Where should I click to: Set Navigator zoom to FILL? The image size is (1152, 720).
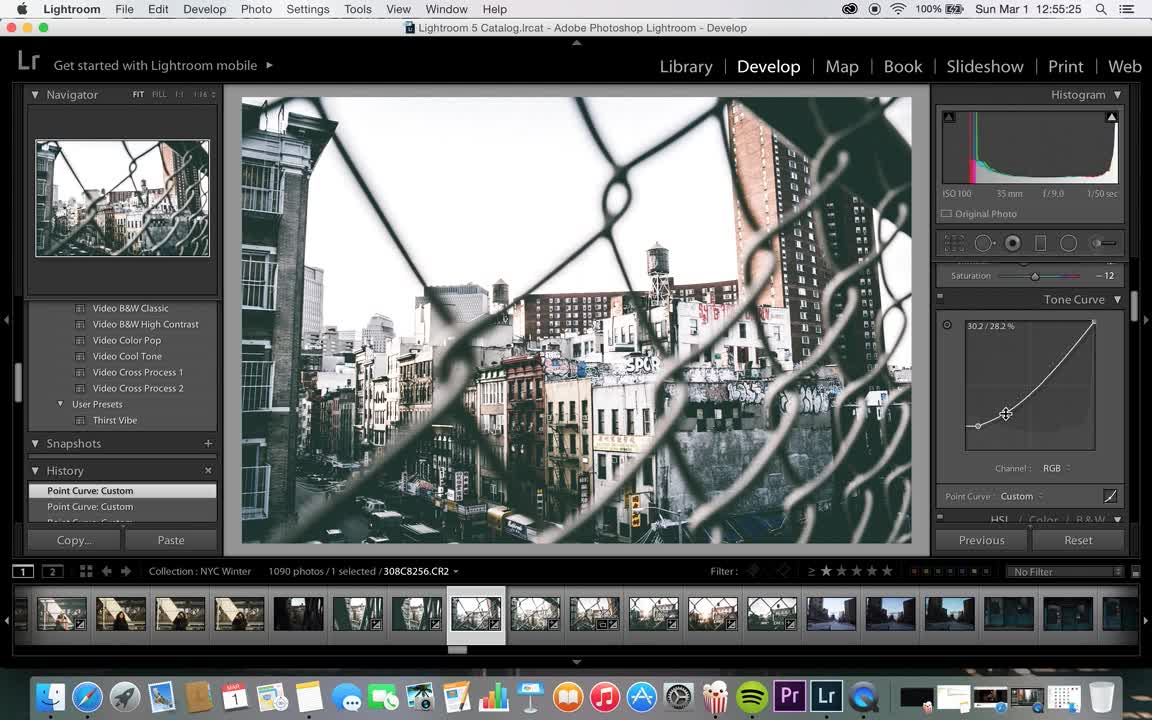pos(159,95)
